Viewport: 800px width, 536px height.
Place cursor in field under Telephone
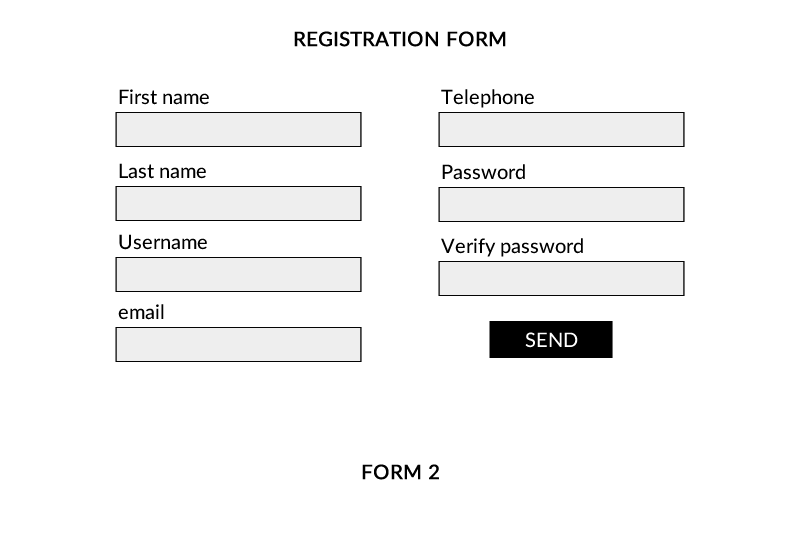561,130
